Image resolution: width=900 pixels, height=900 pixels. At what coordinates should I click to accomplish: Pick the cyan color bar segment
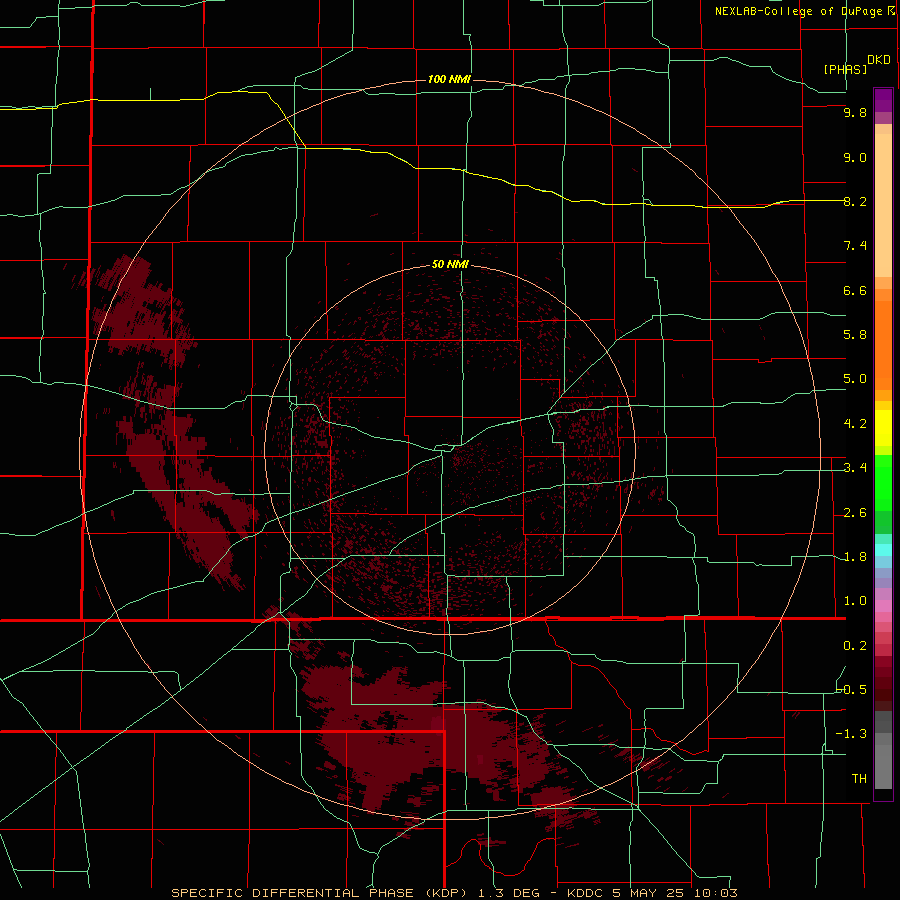click(883, 550)
